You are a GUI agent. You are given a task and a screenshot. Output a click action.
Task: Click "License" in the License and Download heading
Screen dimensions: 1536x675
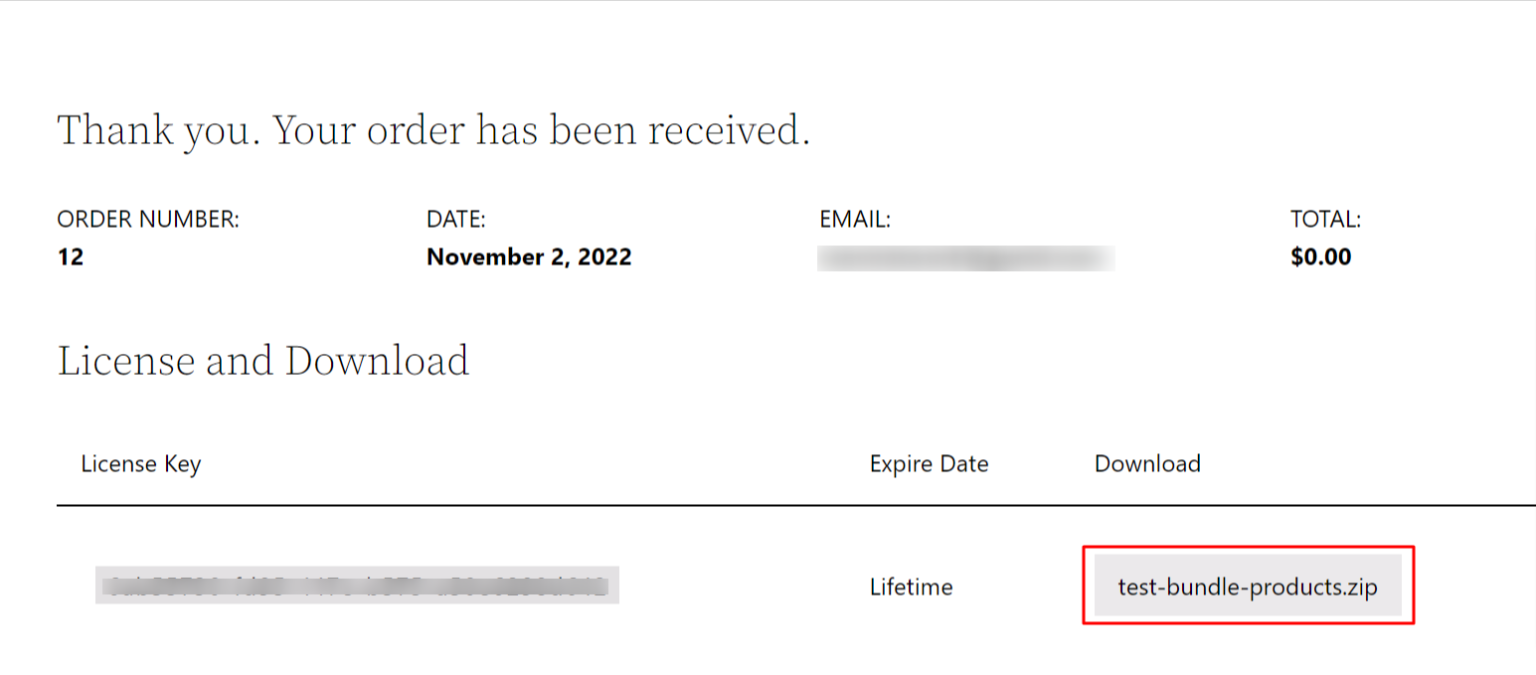pyautogui.click(x=126, y=360)
